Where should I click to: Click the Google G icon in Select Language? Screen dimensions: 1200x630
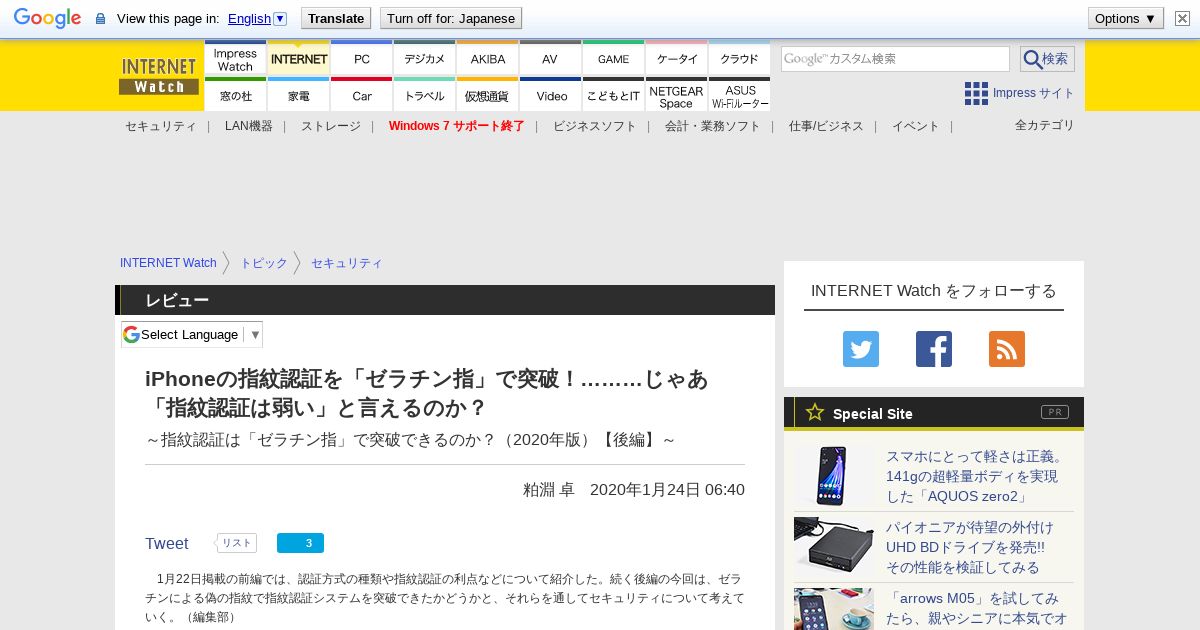click(x=131, y=334)
